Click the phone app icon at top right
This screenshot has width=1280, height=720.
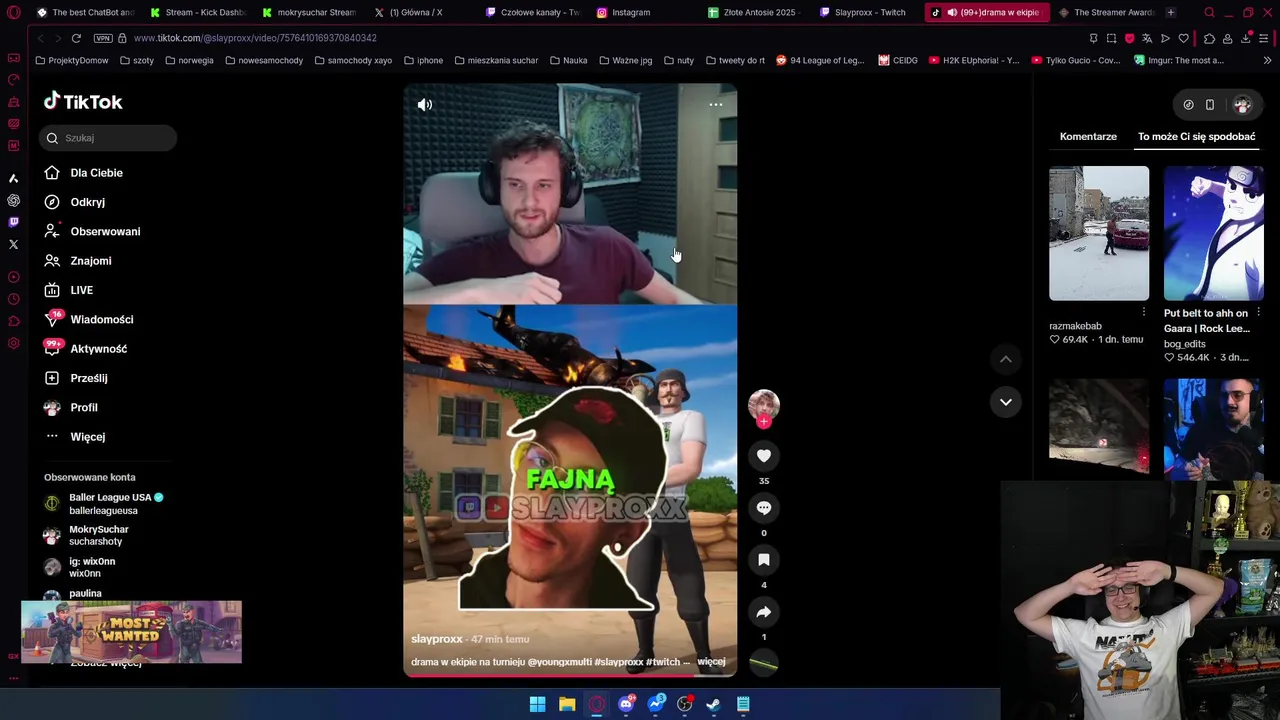click(x=1210, y=104)
